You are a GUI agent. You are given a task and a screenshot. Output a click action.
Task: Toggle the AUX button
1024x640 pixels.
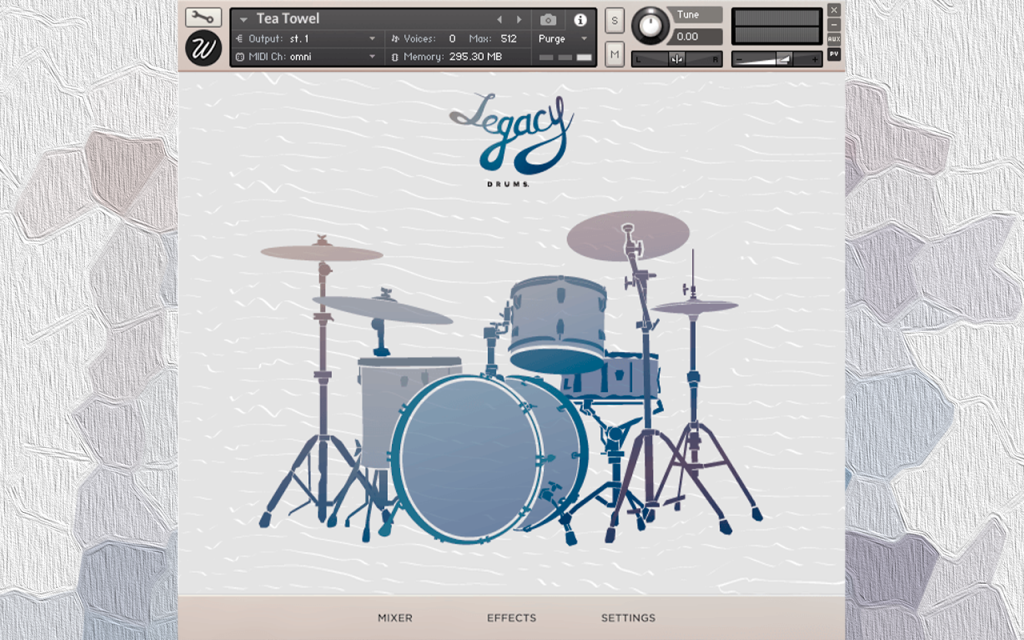click(x=834, y=39)
